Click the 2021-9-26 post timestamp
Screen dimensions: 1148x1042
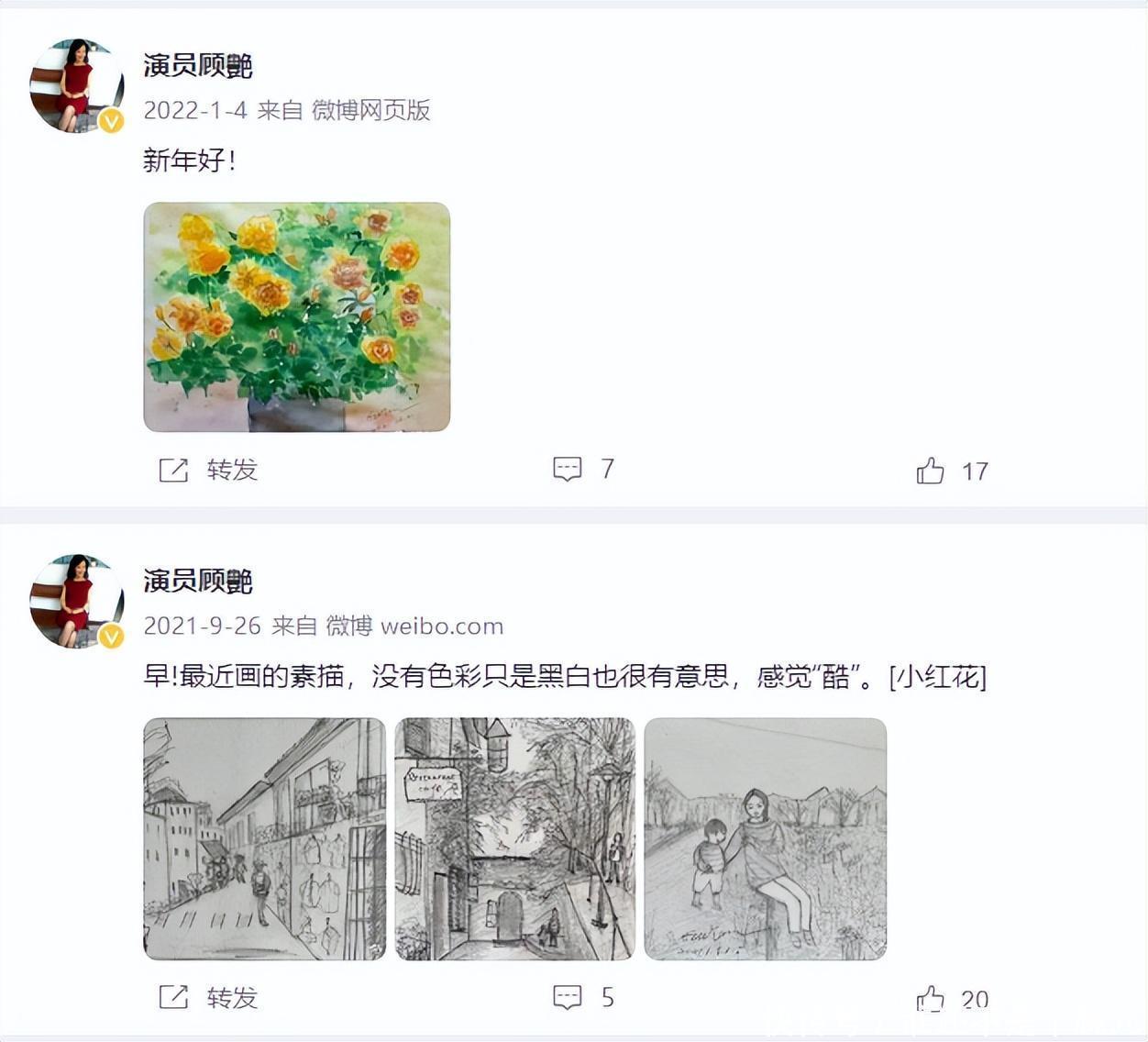[202, 626]
